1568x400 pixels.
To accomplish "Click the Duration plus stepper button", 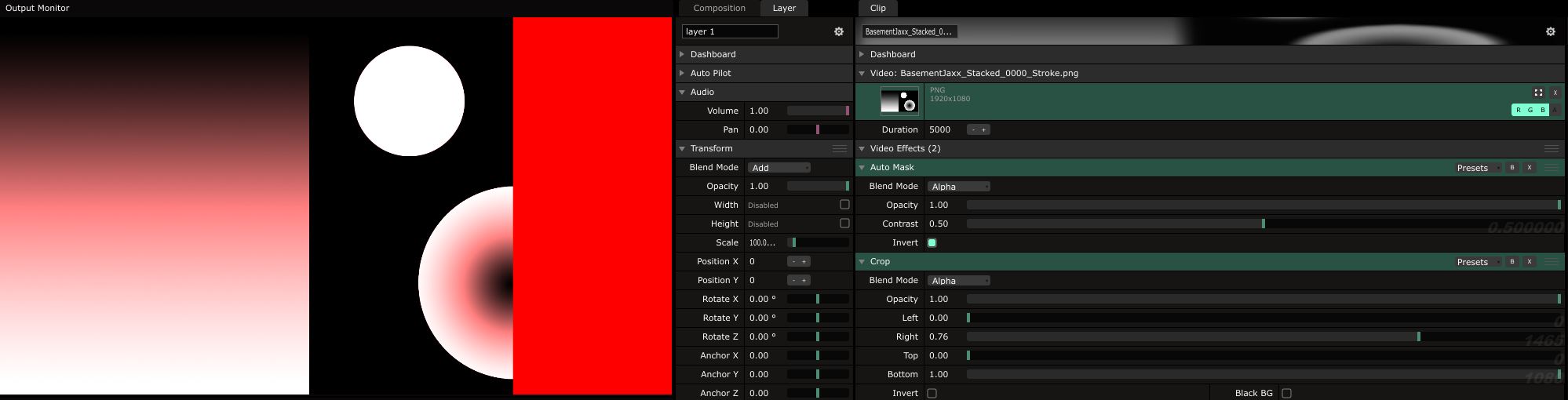I will pyautogui.click(x=983, y=130).
